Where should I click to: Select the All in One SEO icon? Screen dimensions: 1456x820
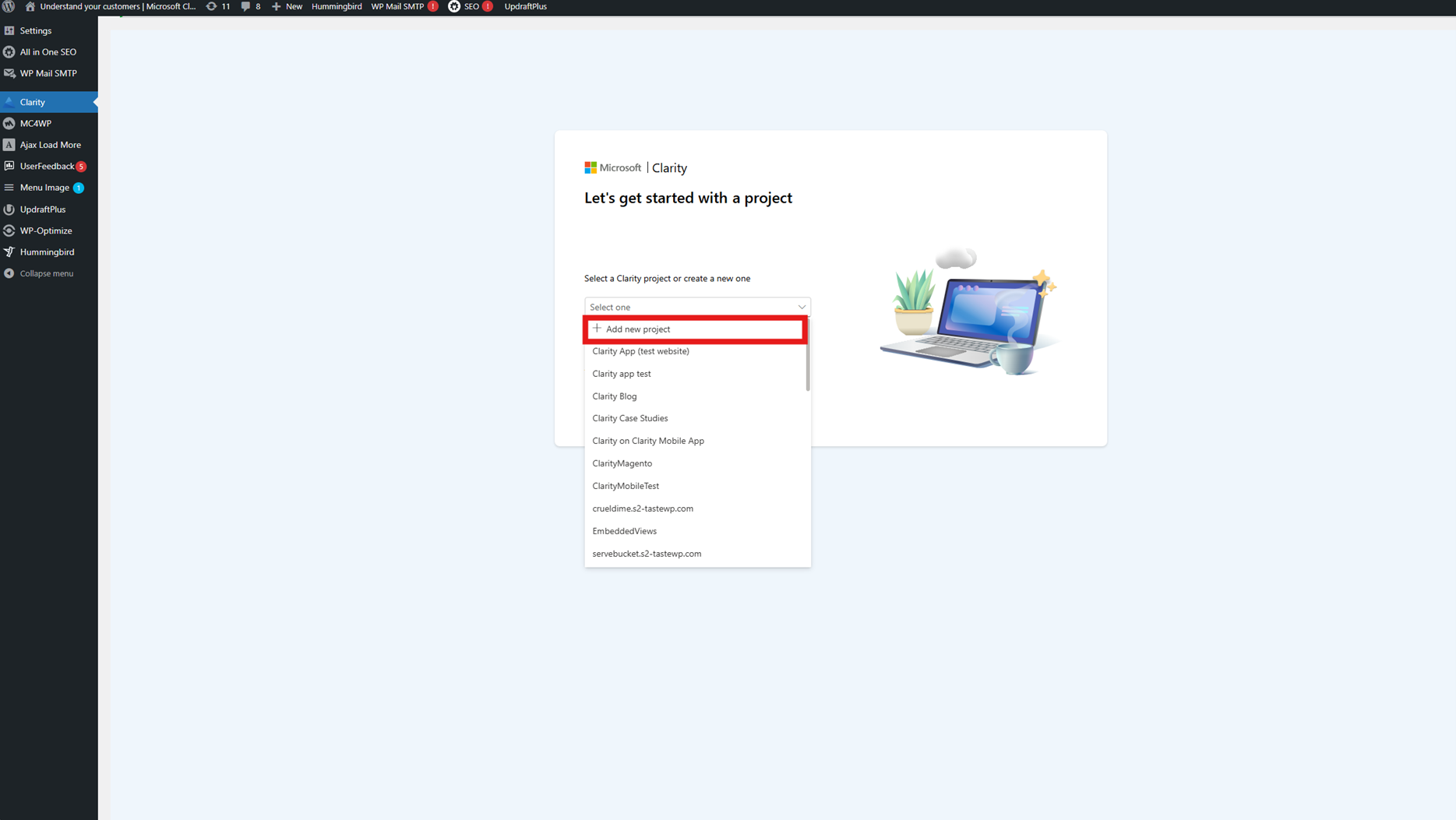[9, 51]
